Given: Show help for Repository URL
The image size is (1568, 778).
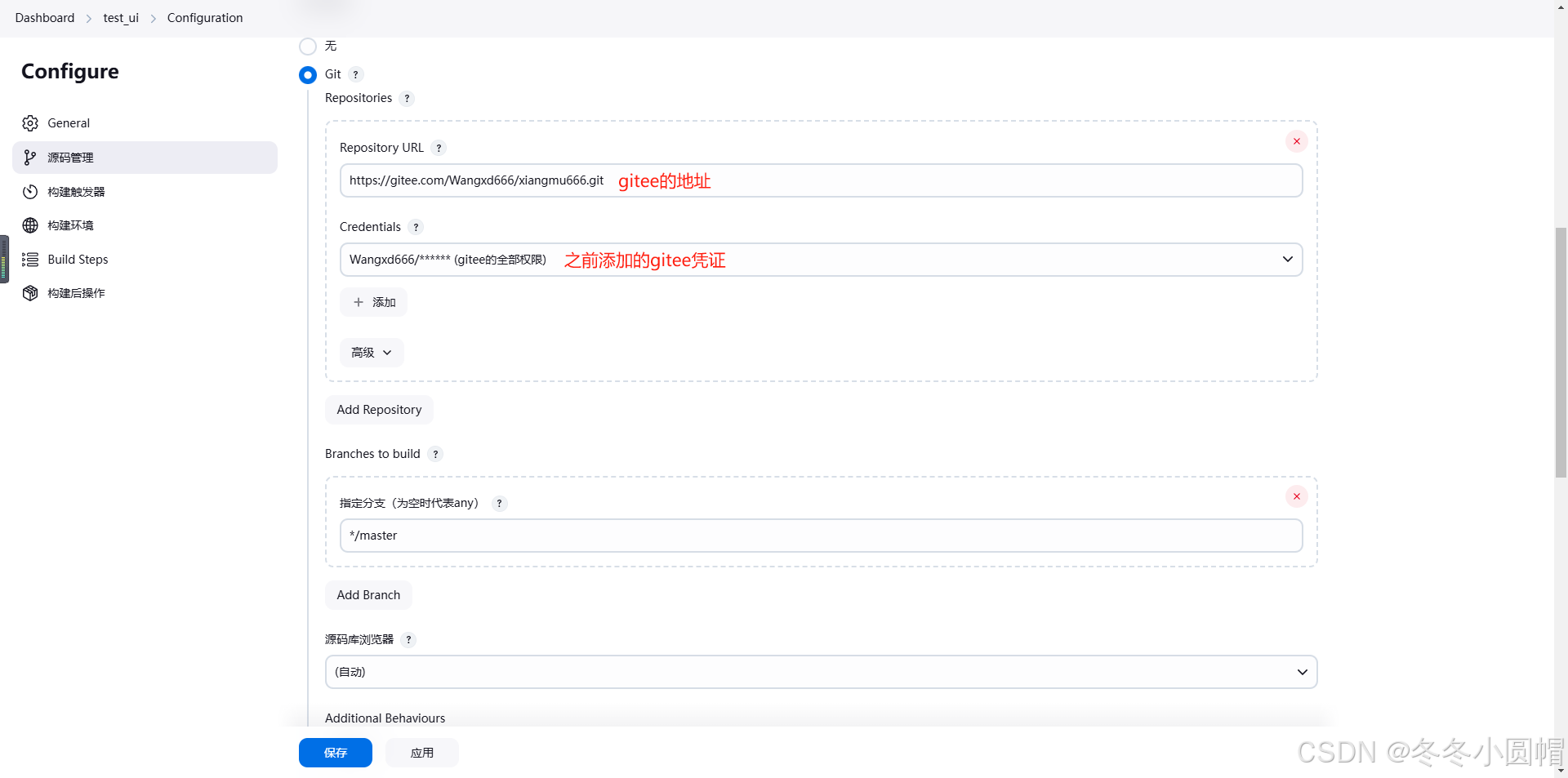Looking at the screenshot, I should [439, 148].
